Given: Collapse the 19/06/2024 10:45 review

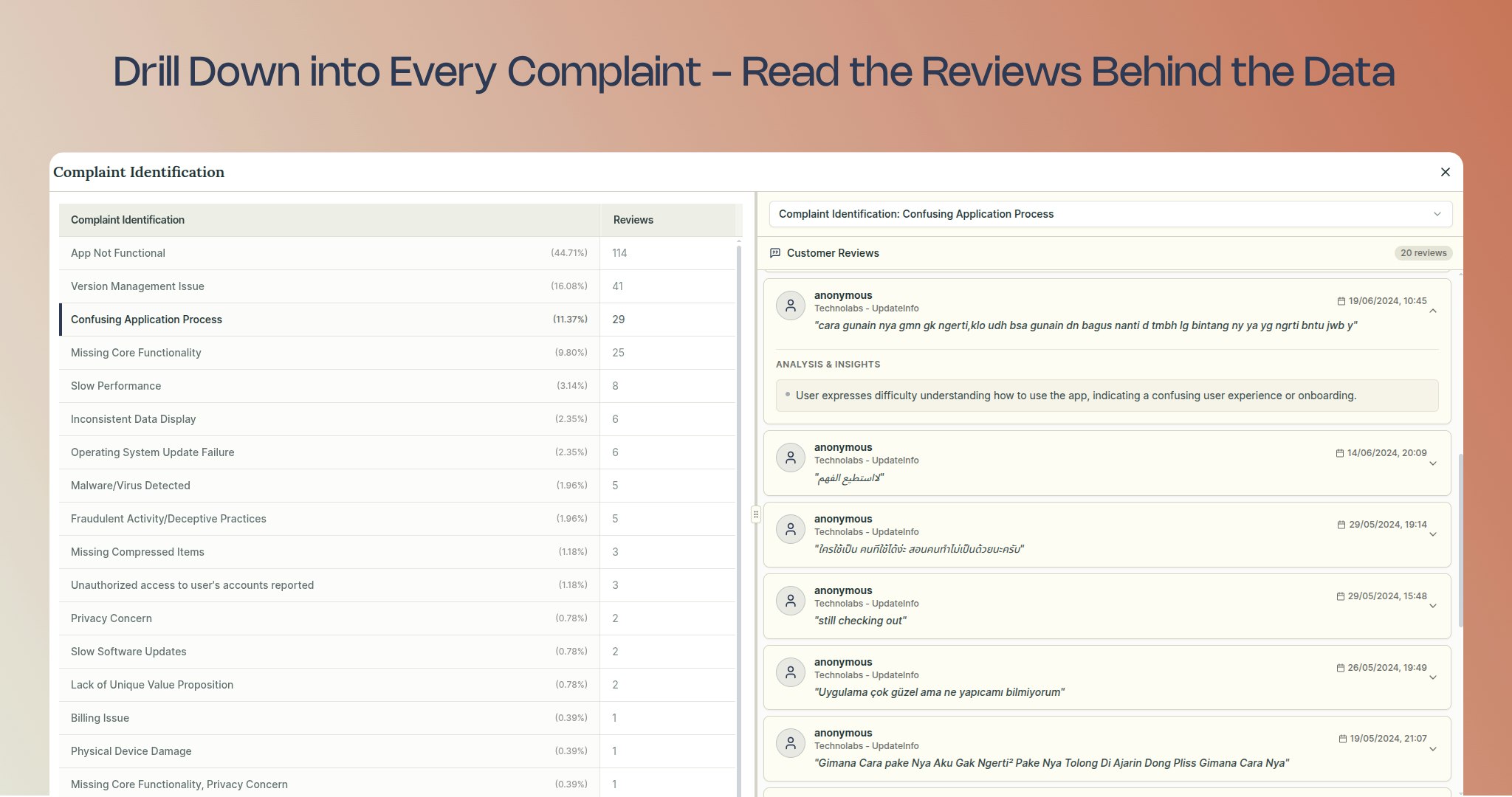Looking at the screenshot, I should tap(1432, 311).
